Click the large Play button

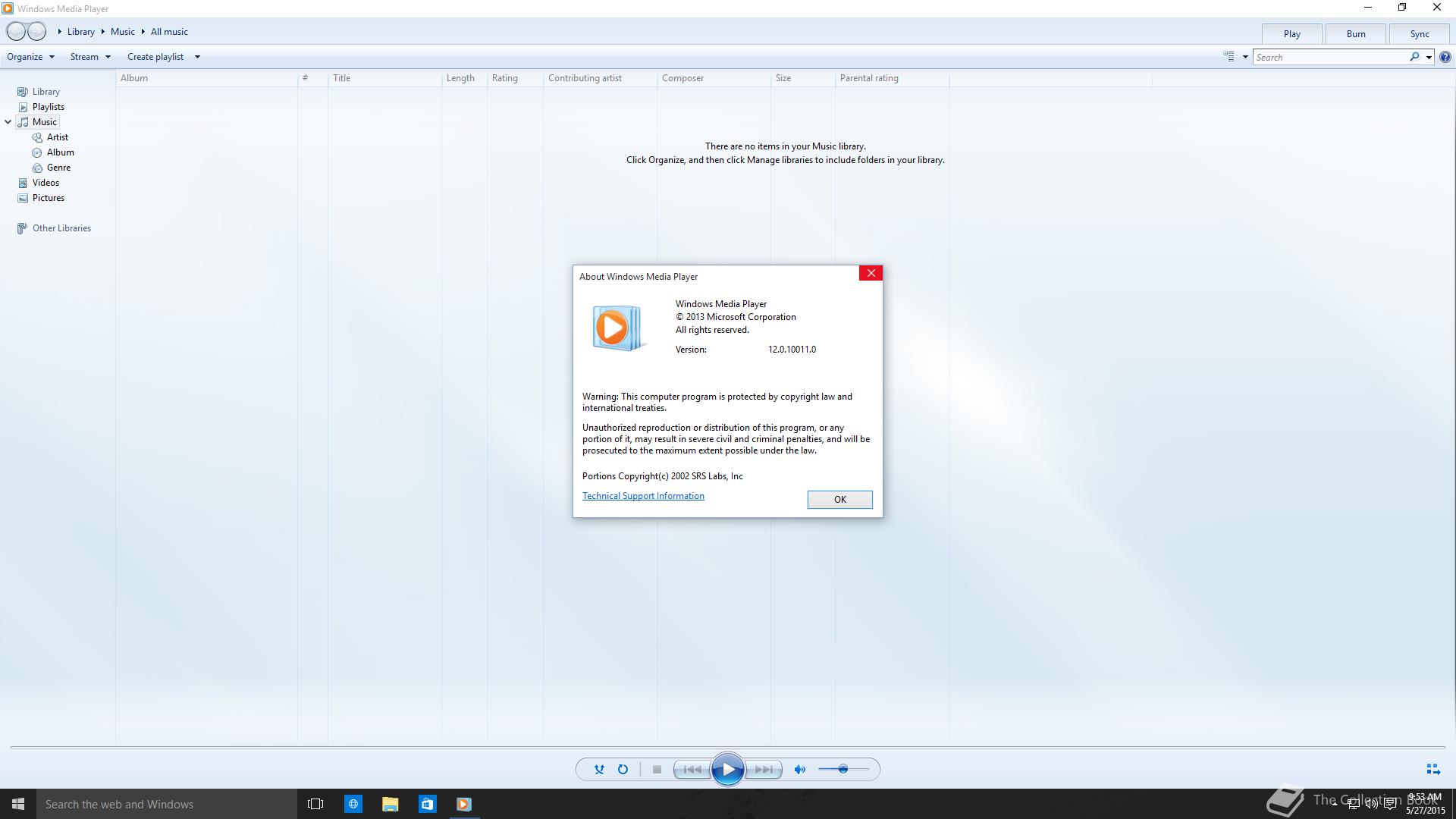click(727, 769)
